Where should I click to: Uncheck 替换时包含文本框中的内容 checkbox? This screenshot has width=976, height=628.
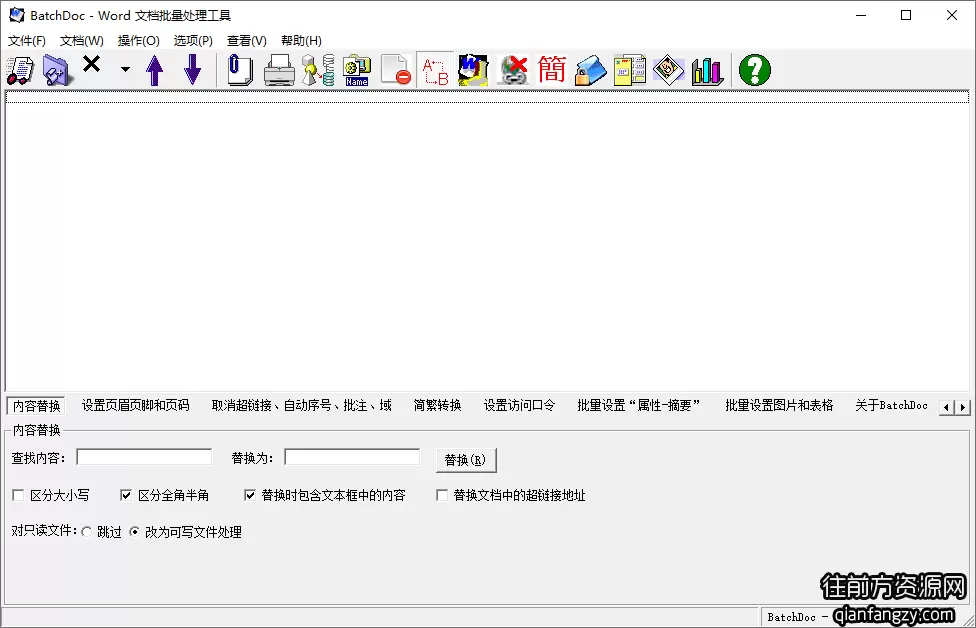point(250,495)
